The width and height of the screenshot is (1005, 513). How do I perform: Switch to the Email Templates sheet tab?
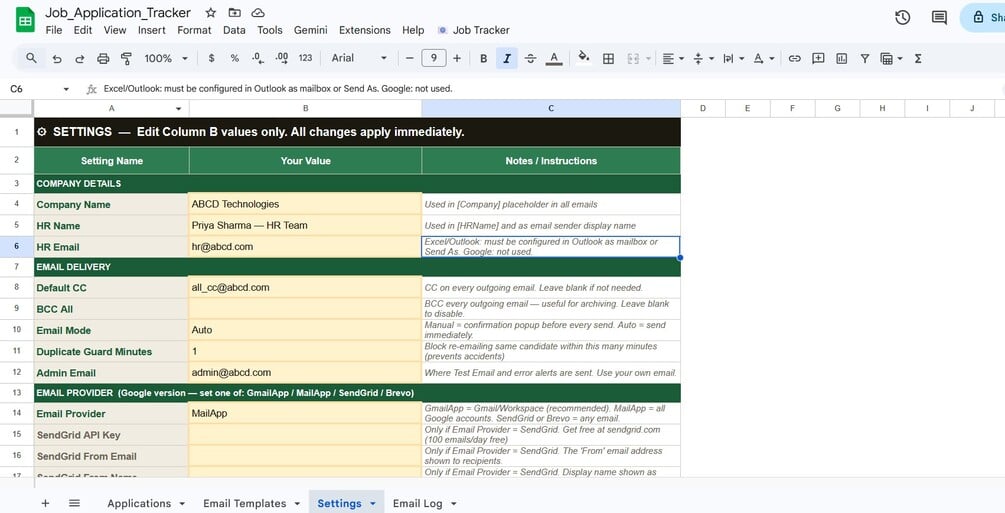245,503
